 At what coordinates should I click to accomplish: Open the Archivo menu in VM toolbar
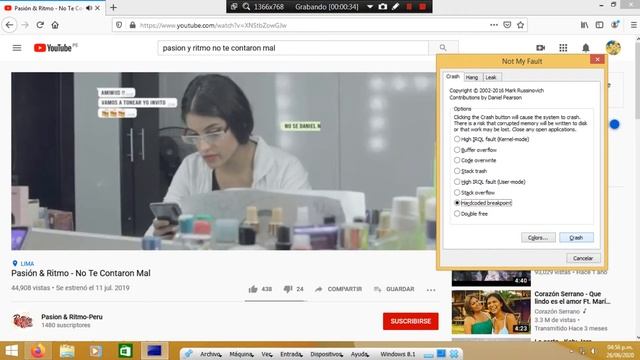tap(210, 354)
